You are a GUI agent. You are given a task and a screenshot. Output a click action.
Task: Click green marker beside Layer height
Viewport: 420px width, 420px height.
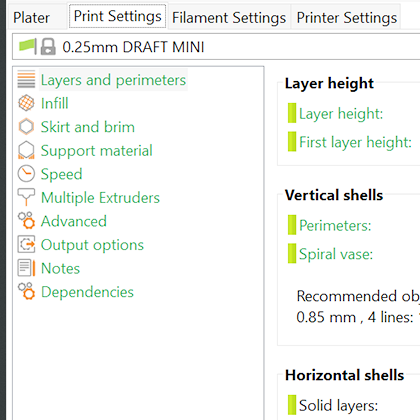click(x=292, y=113)
